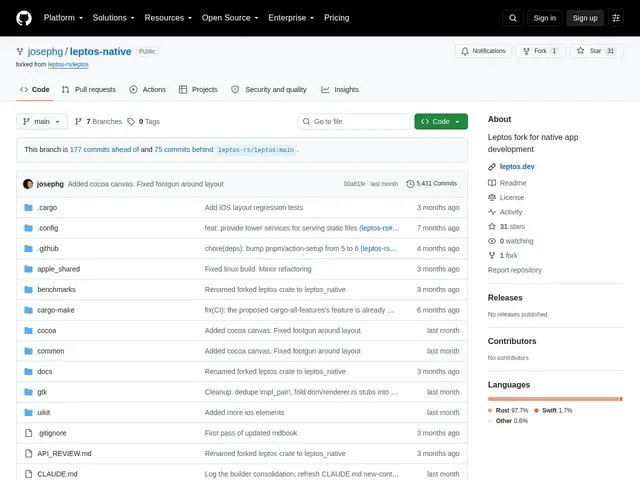Click the Rust portion of languages bar
The image size is (640, 480).
(553, 399)
